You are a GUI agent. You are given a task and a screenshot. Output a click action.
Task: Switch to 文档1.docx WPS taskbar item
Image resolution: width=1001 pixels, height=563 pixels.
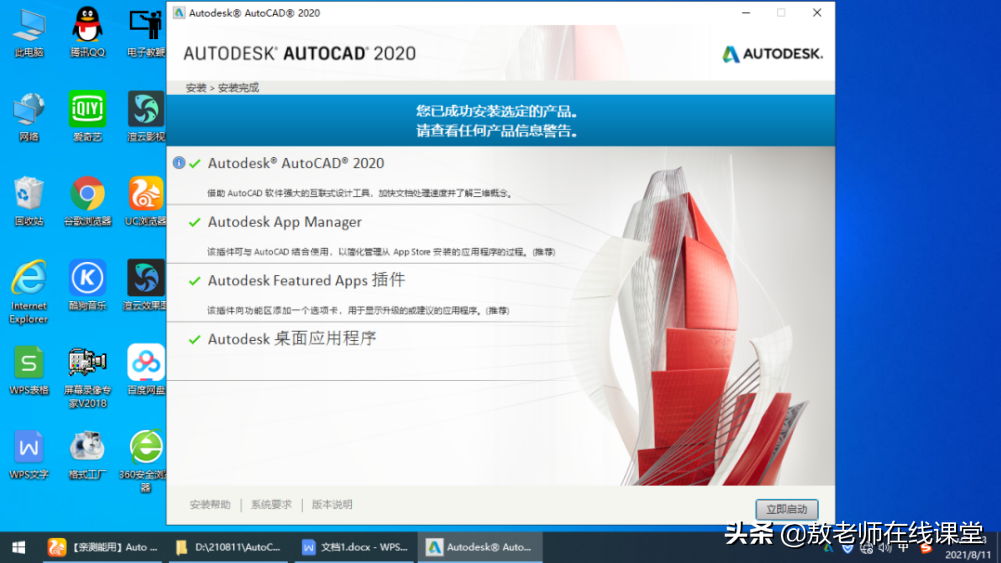pos(355,547)
